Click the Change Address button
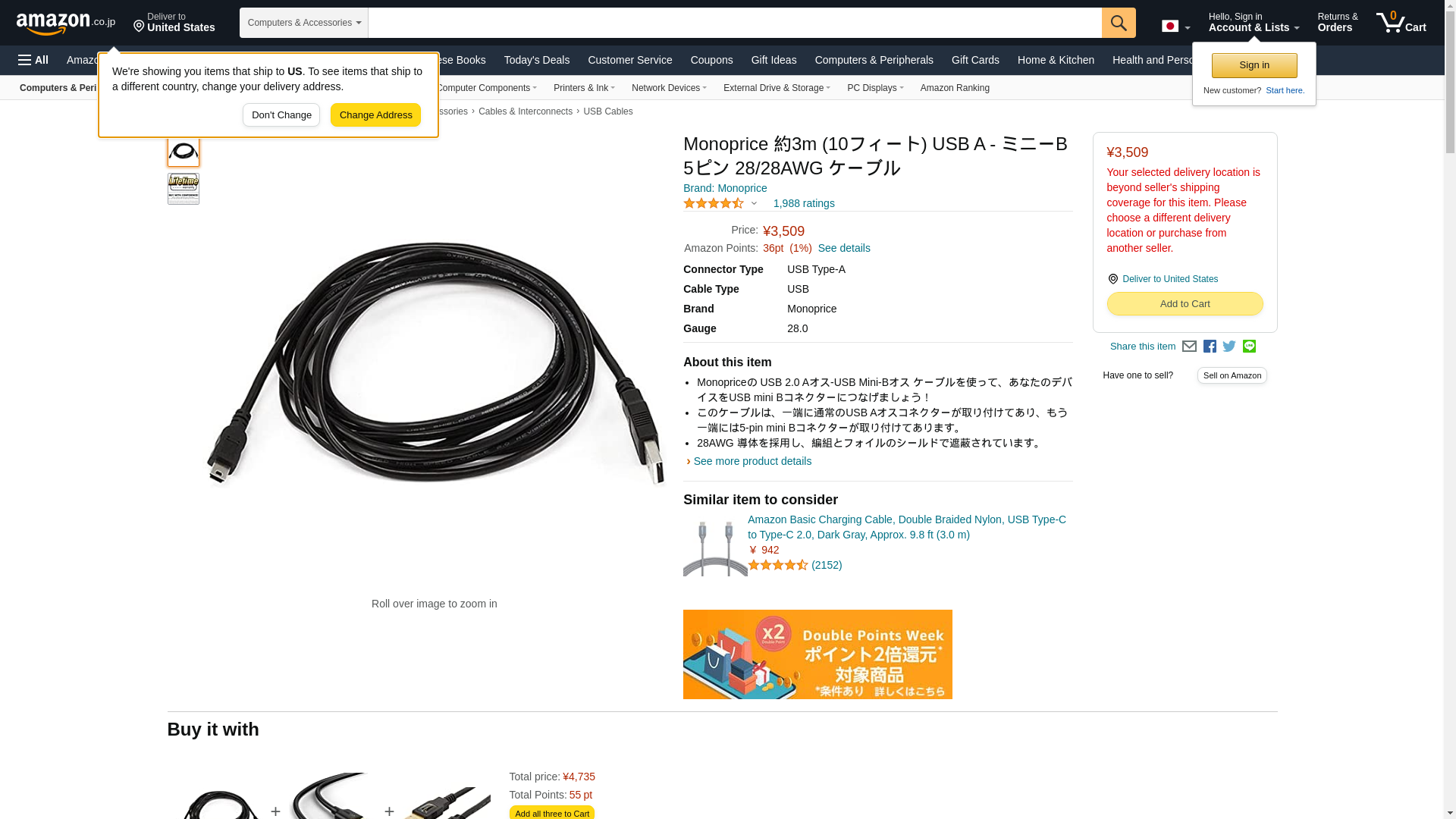The image size is (1456, 819). click(x=375, y=115)
